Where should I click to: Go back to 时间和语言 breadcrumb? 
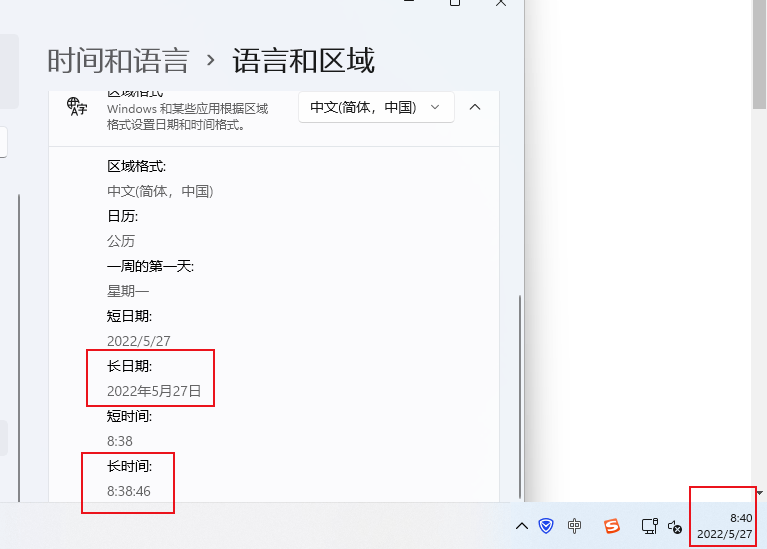(118, 61)
